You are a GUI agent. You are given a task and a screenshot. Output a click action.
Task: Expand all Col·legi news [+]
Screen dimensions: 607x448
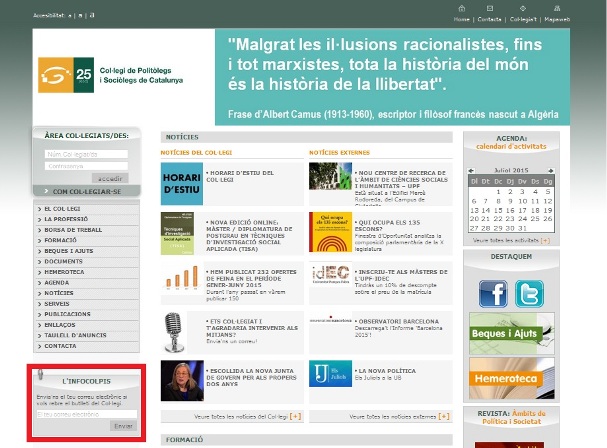[295, 417]
